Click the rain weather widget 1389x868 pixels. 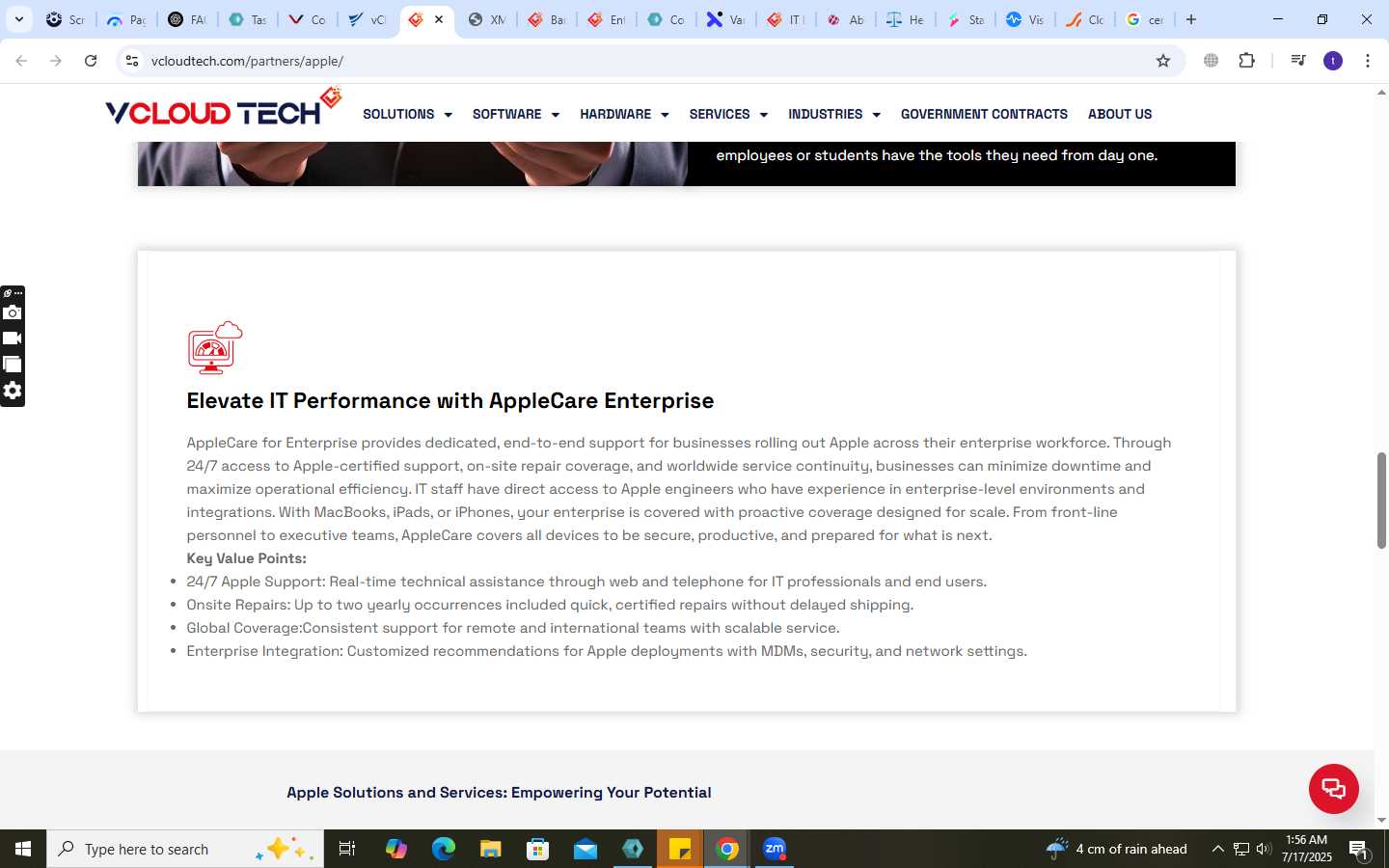point(1117,849)
